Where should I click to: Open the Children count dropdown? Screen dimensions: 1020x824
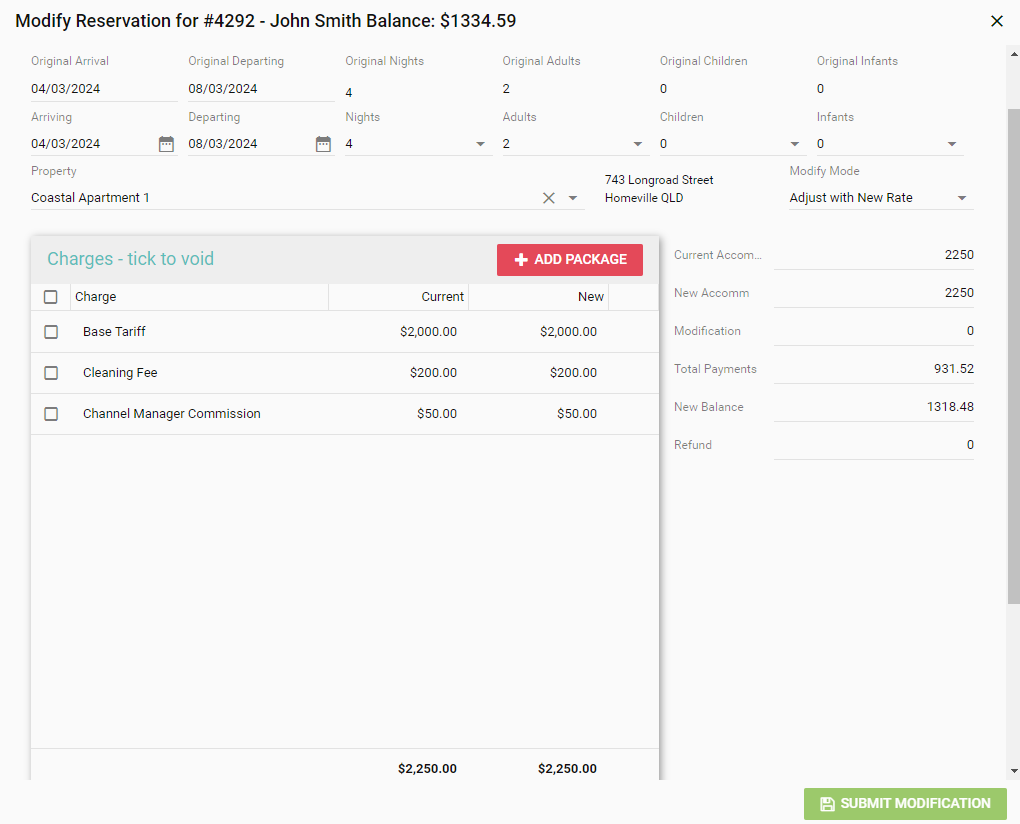click(795, 144)
